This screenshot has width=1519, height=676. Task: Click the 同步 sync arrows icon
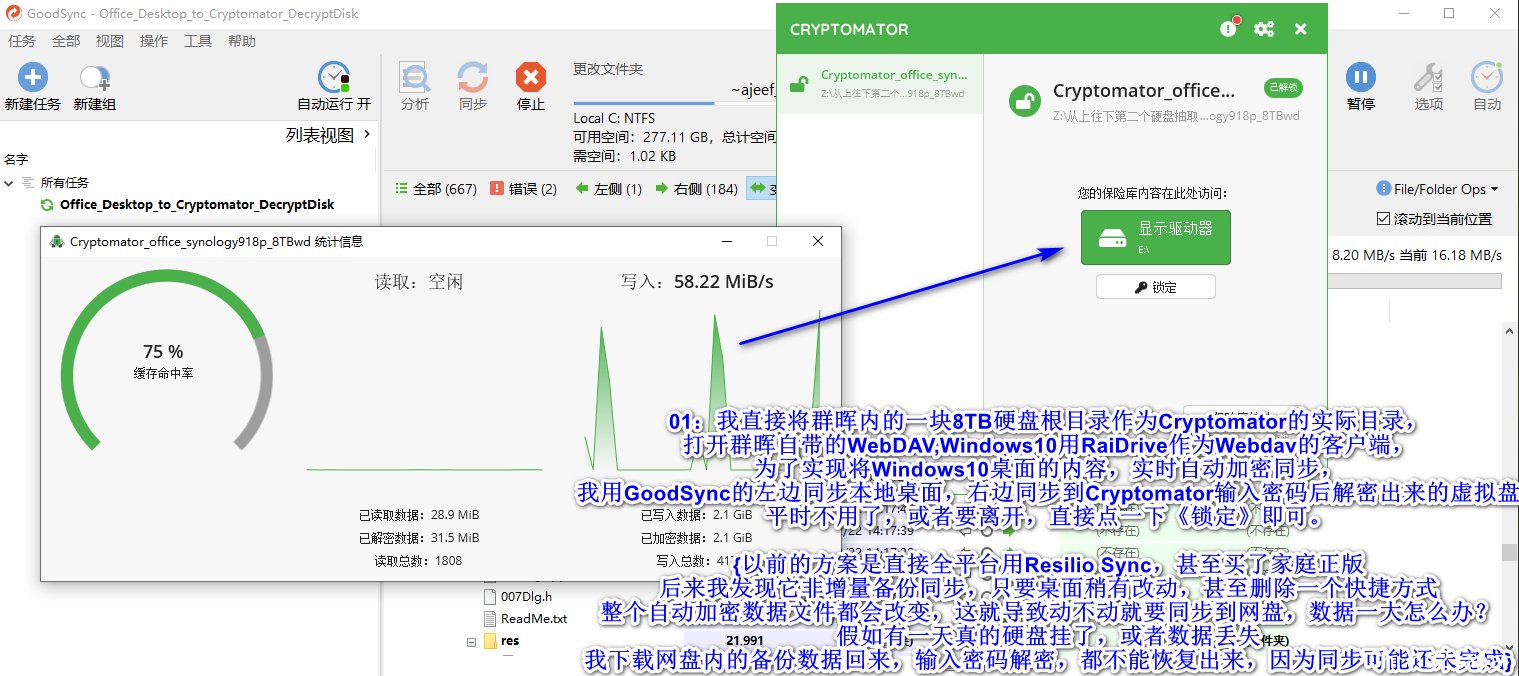click(473, 77)
